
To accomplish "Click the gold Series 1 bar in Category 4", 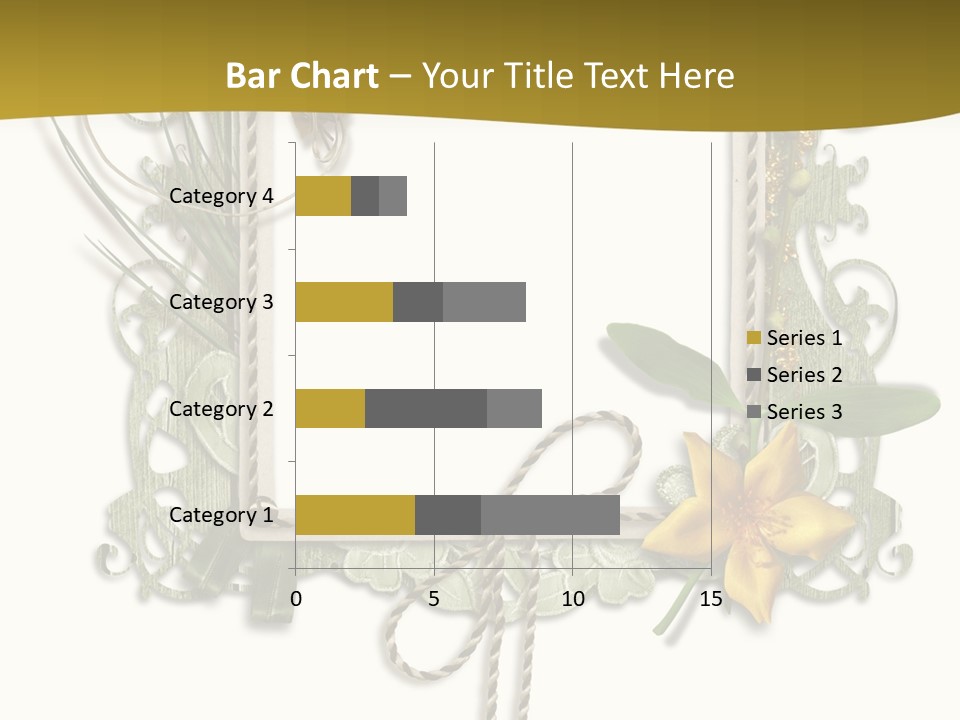I will pyautogui.click(x=323, y=196).
